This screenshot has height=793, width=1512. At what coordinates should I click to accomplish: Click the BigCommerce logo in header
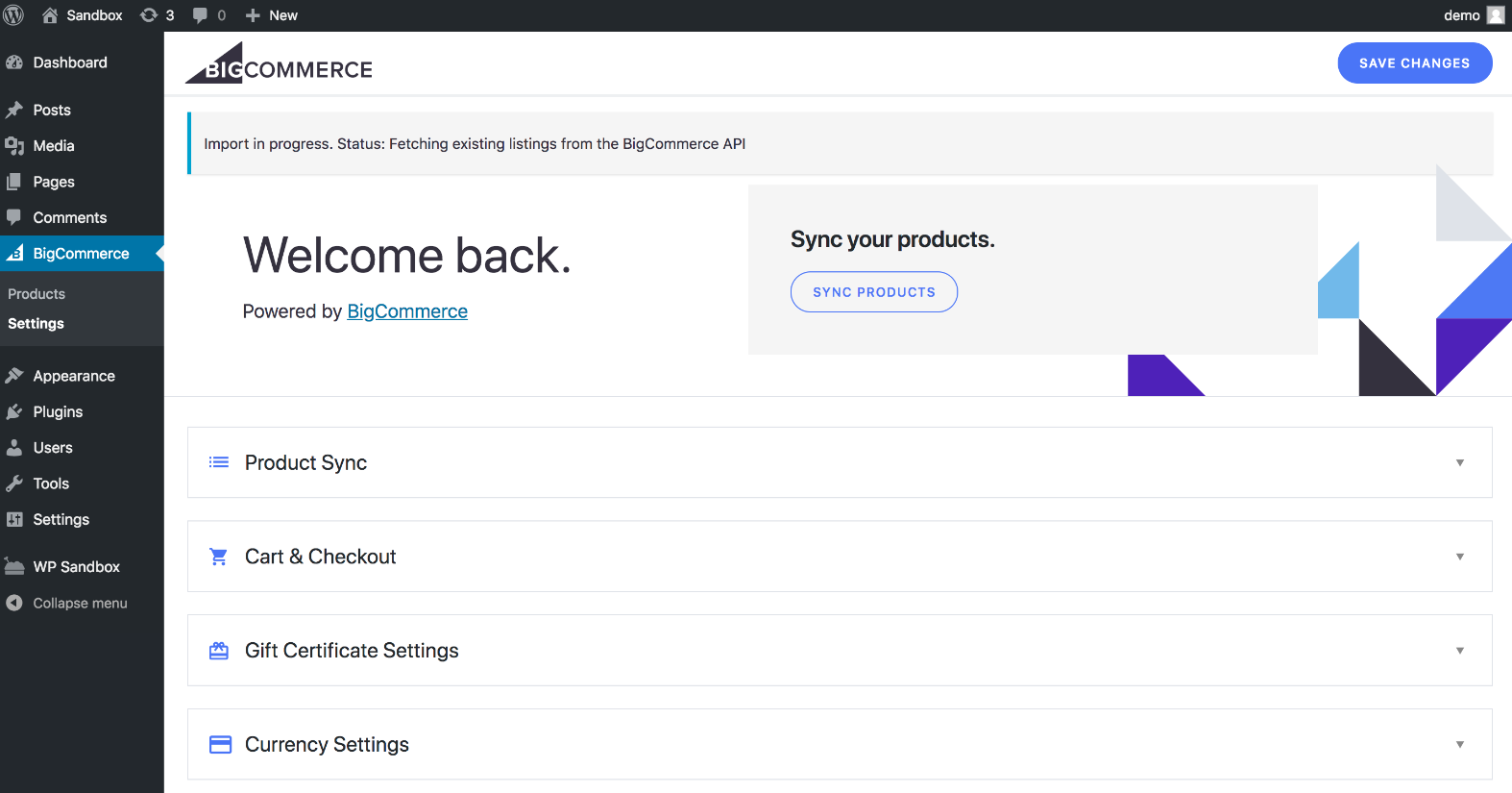[x=279, y=64]
